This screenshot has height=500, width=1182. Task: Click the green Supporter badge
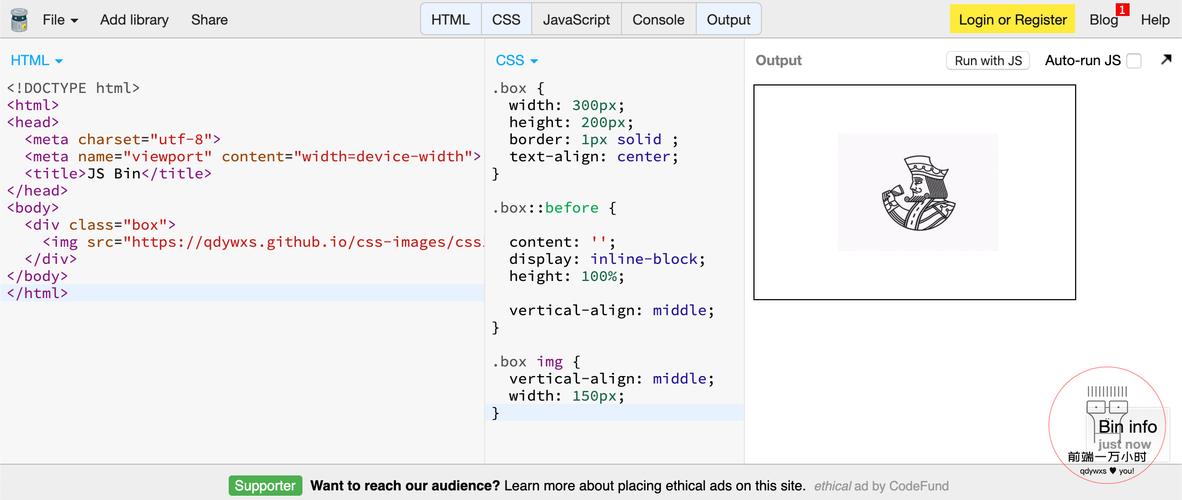pos(265,486)
